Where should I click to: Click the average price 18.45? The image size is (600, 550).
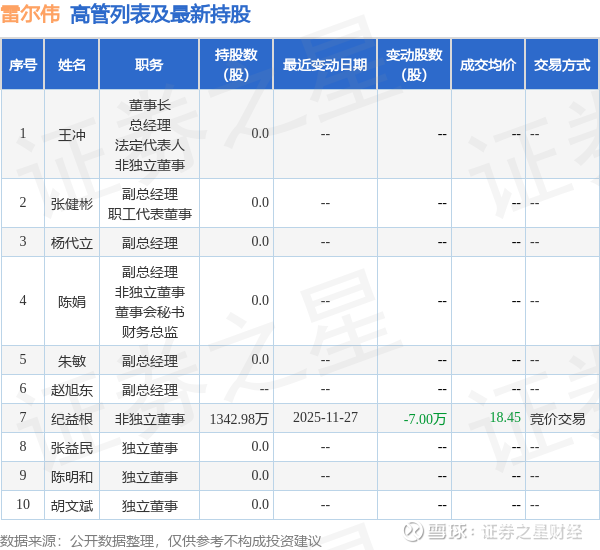click(505, 417)
